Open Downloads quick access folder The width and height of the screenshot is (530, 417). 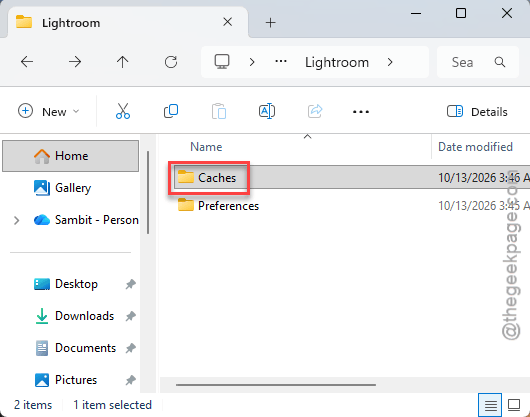(71, 316)
